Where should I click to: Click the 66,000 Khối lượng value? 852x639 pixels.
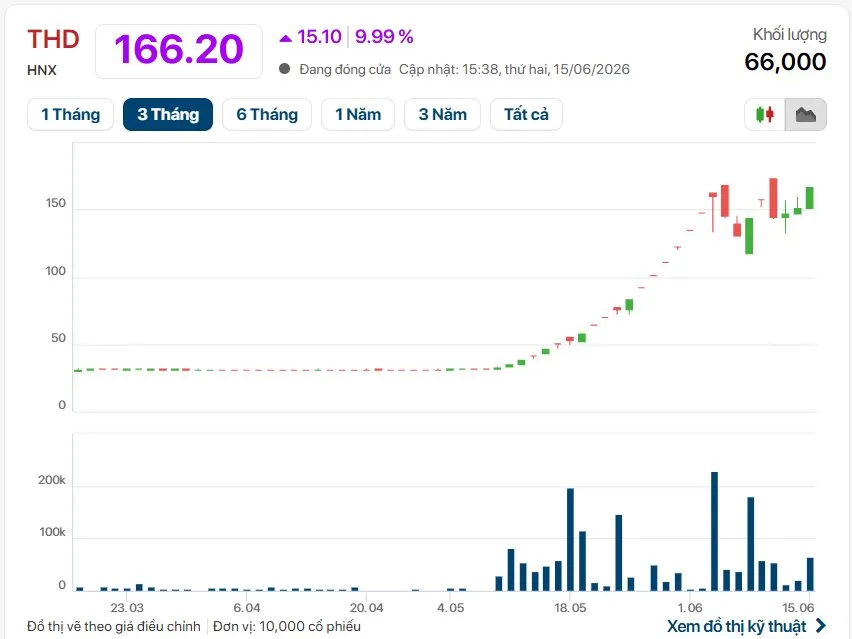(785, 62)
